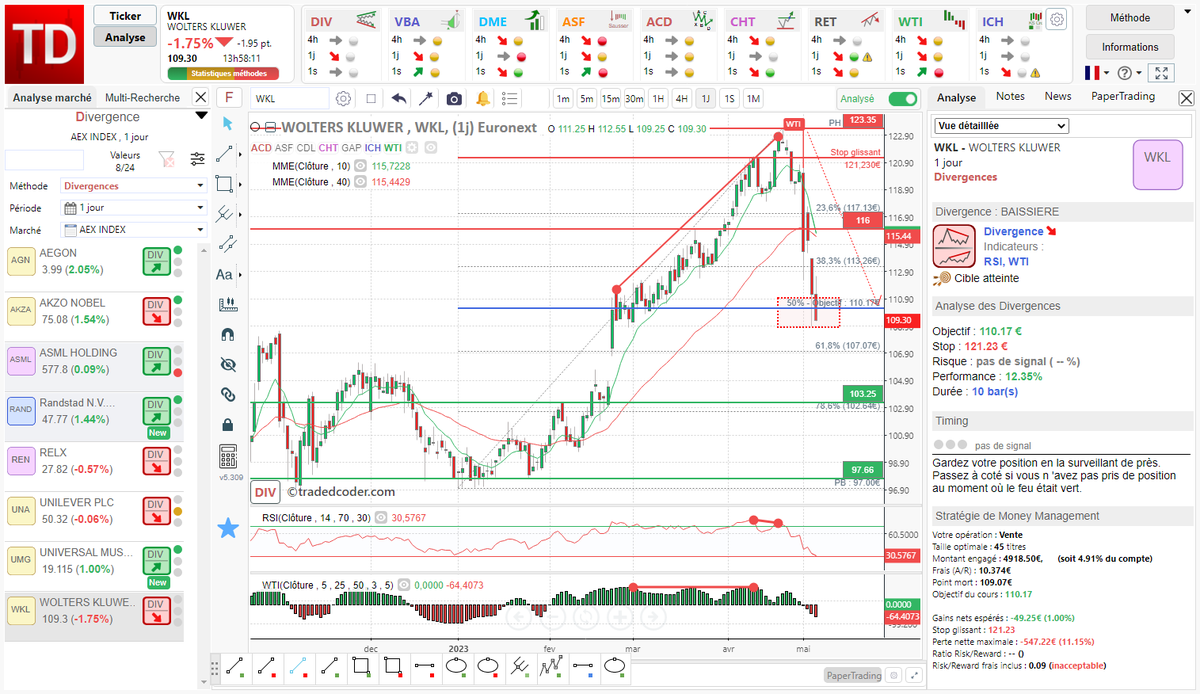
Task: Toggle the square checkbox in chart toolbar
Action: coord(371,99)
